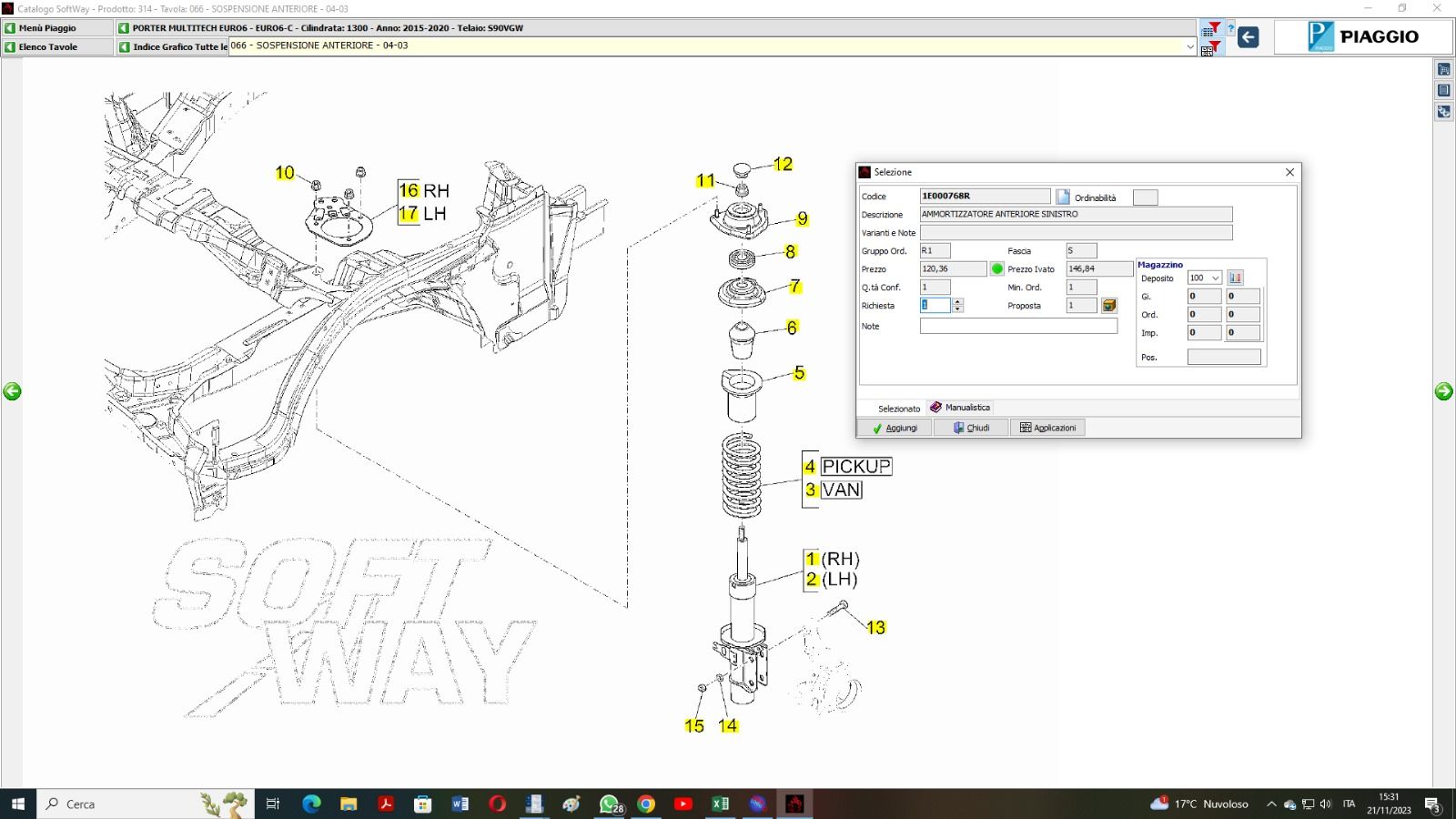Click the blue back arrow button

pos(1249,37)
